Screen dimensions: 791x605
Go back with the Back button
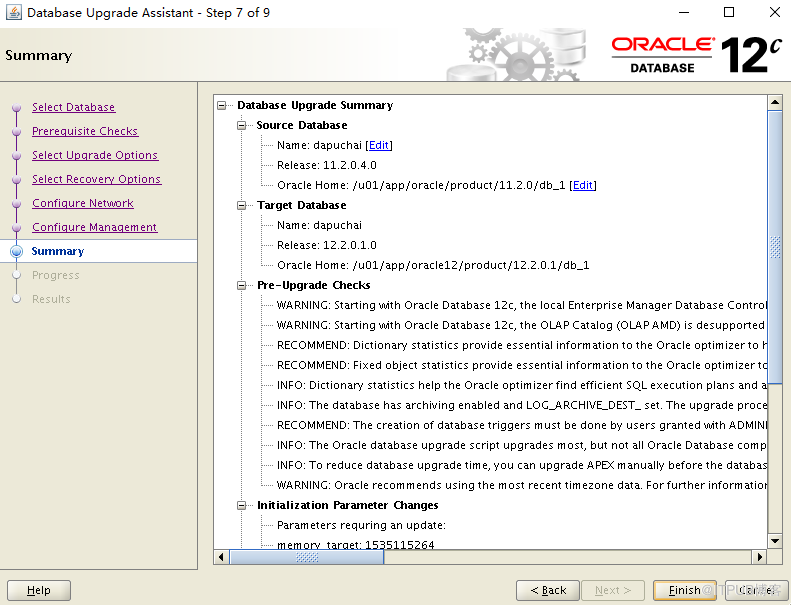click(x=548, y=590)
